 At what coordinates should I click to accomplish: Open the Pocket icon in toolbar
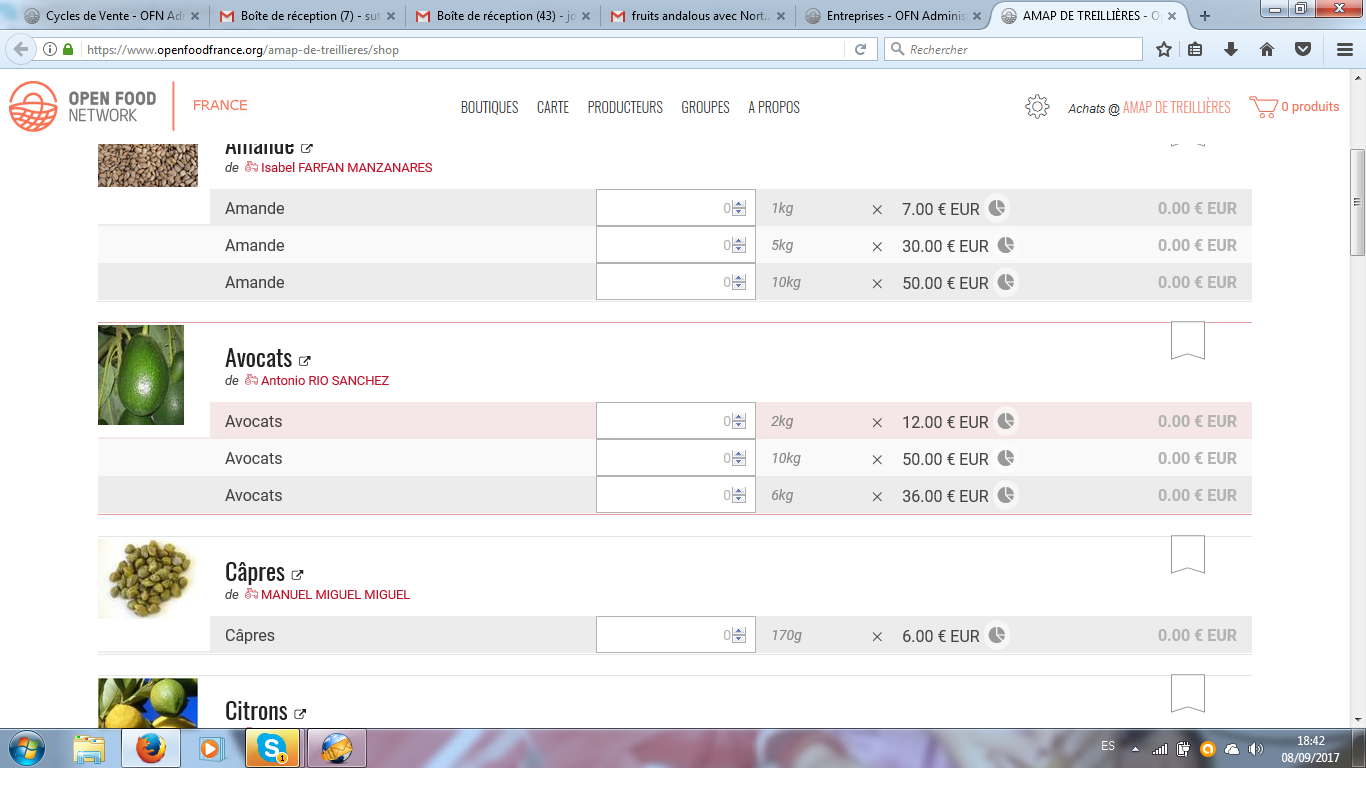1303,49
